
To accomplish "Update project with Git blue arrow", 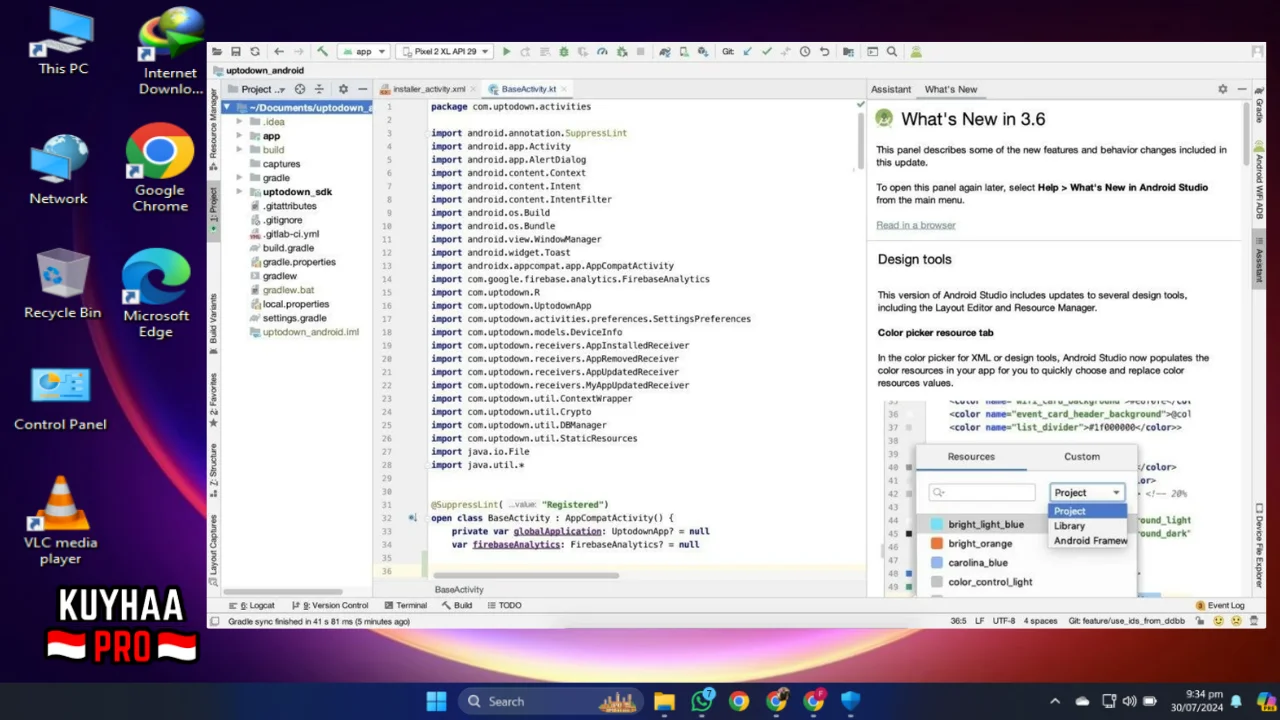I will coord(747,51).
